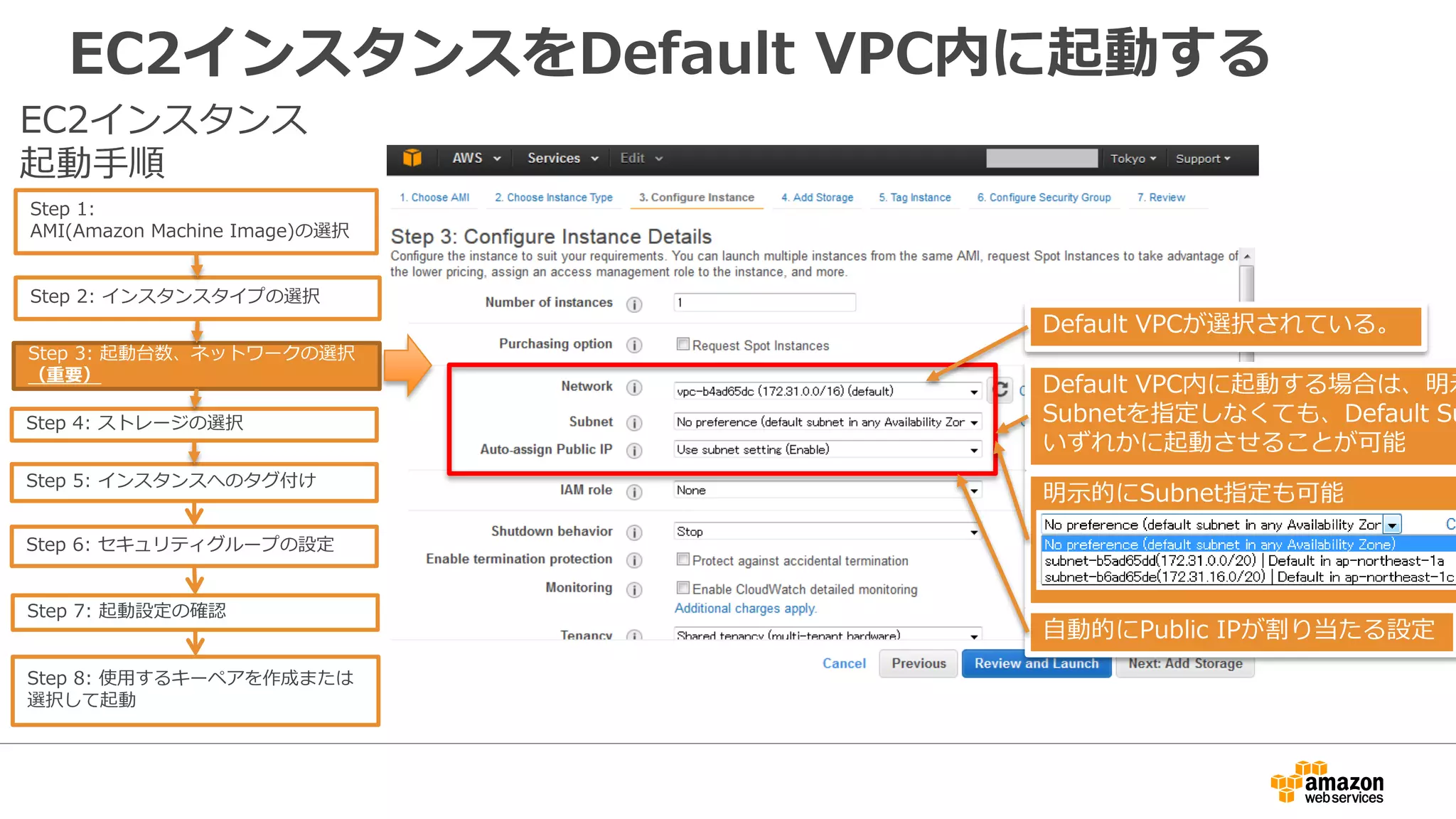
Task: Expand the AWS menu
Action: (x=476, y=158)
